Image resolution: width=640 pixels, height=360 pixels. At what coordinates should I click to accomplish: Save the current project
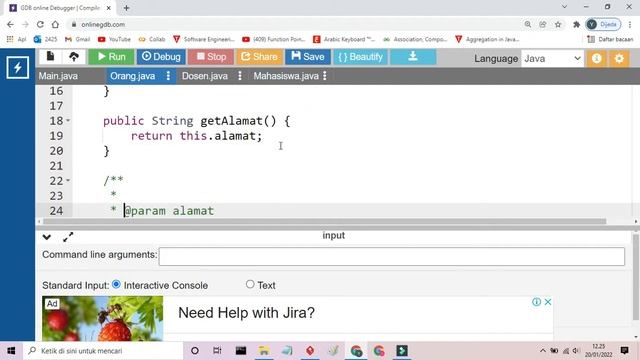(x=308, y=57)
